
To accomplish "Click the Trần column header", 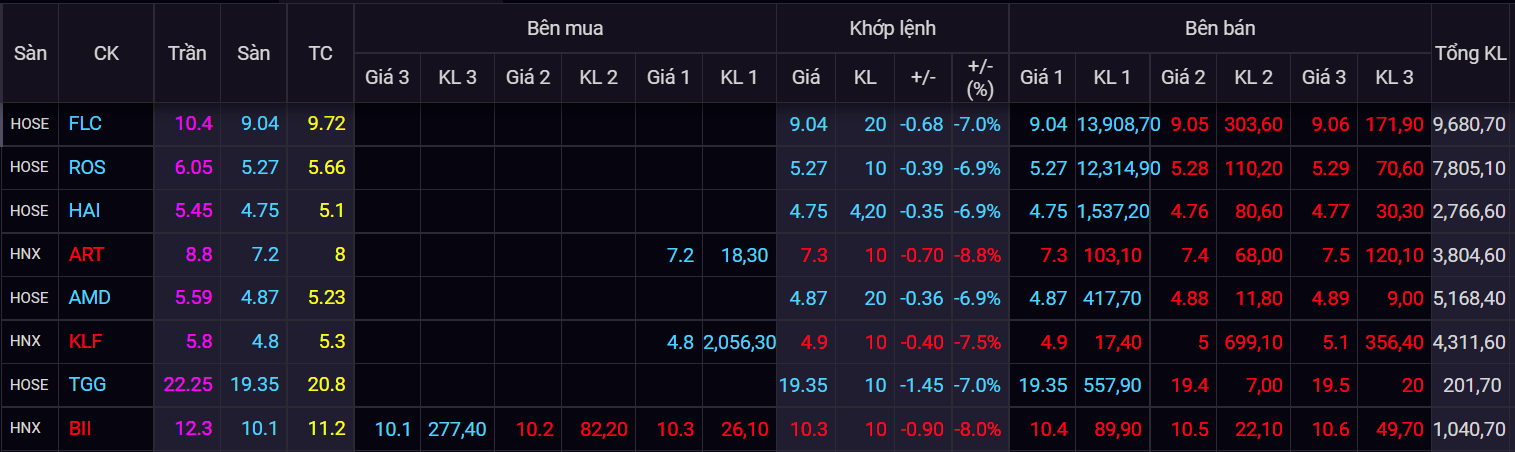I will pos(187,54).
